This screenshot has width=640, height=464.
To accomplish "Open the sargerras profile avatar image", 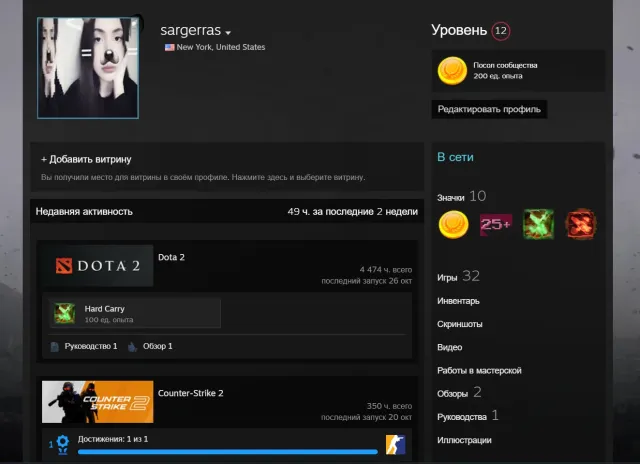I will [88, 68].
